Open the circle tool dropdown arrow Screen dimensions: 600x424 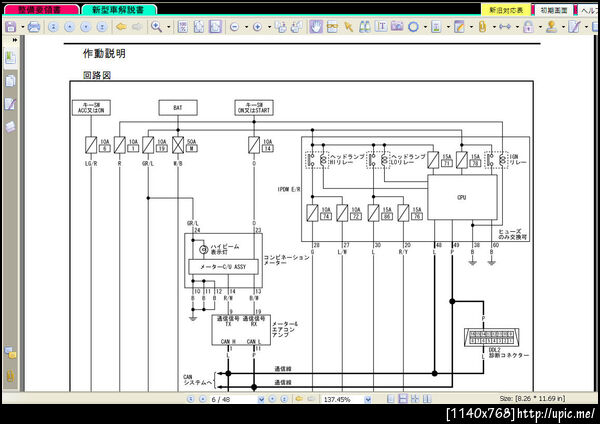425,27
